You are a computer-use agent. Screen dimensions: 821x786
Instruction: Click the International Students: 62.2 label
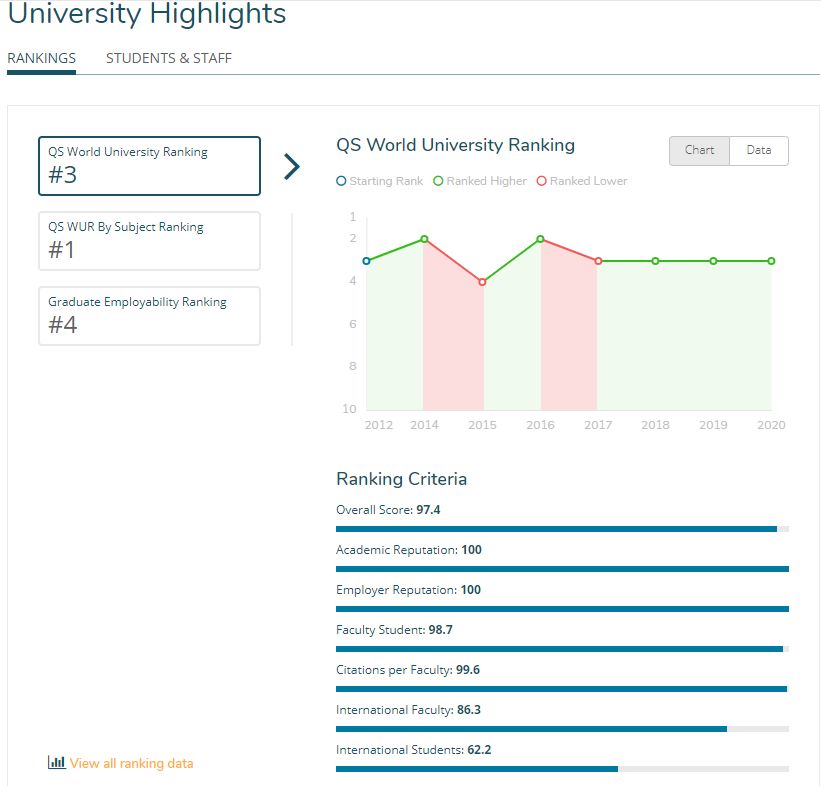(x=414, y=750)
